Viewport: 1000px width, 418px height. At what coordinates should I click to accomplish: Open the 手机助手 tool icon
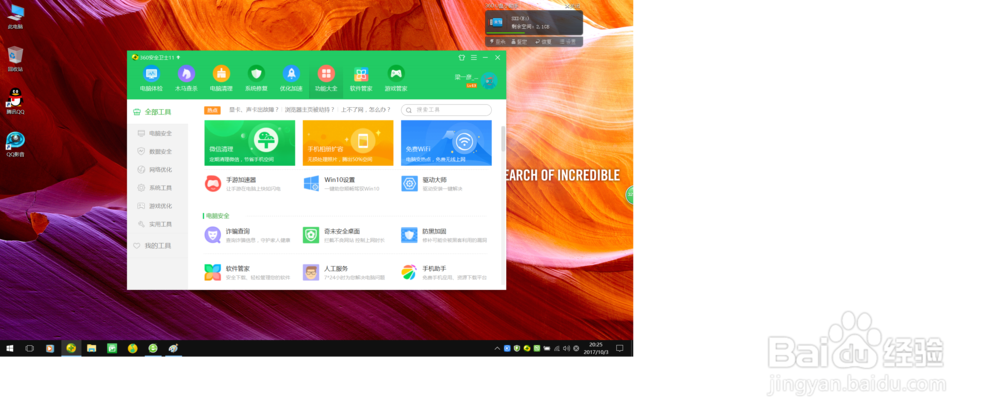409,272
